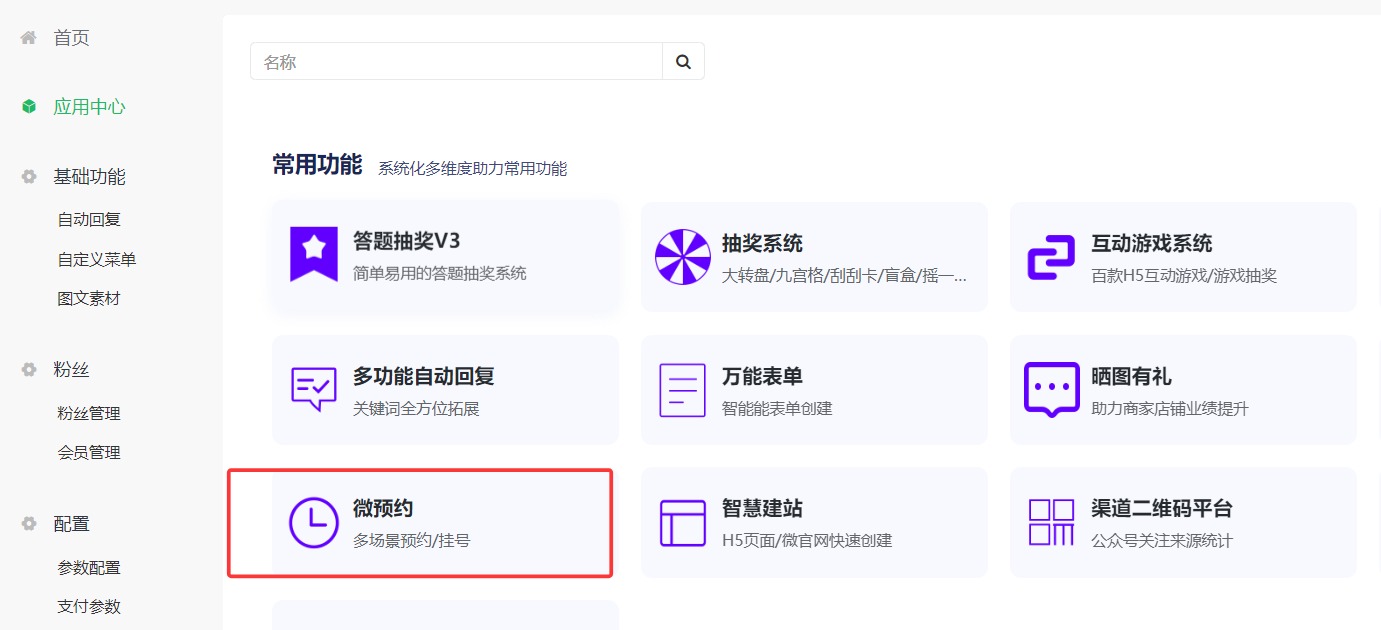1381x630 pixels.
Task: Open the 互动游戏系统 game icon
Action: [x=1051, y=256]
